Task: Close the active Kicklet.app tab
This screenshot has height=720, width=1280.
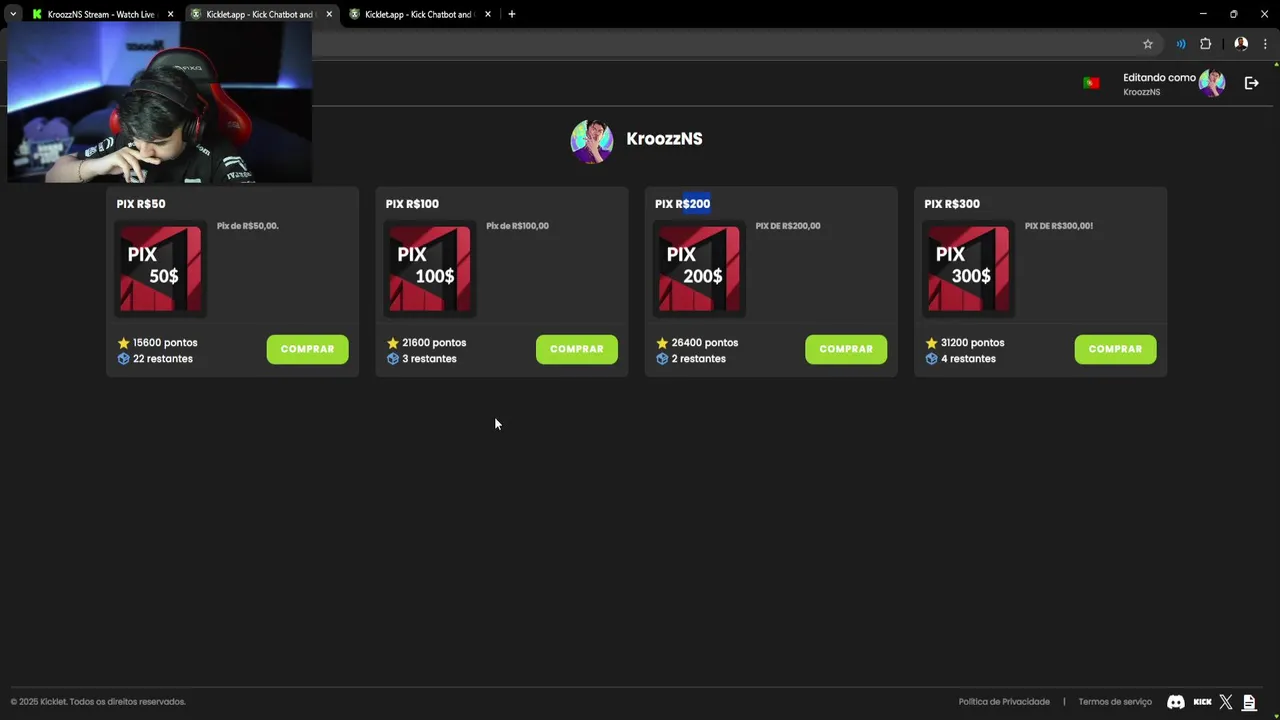Action: [x=329, y=14]
